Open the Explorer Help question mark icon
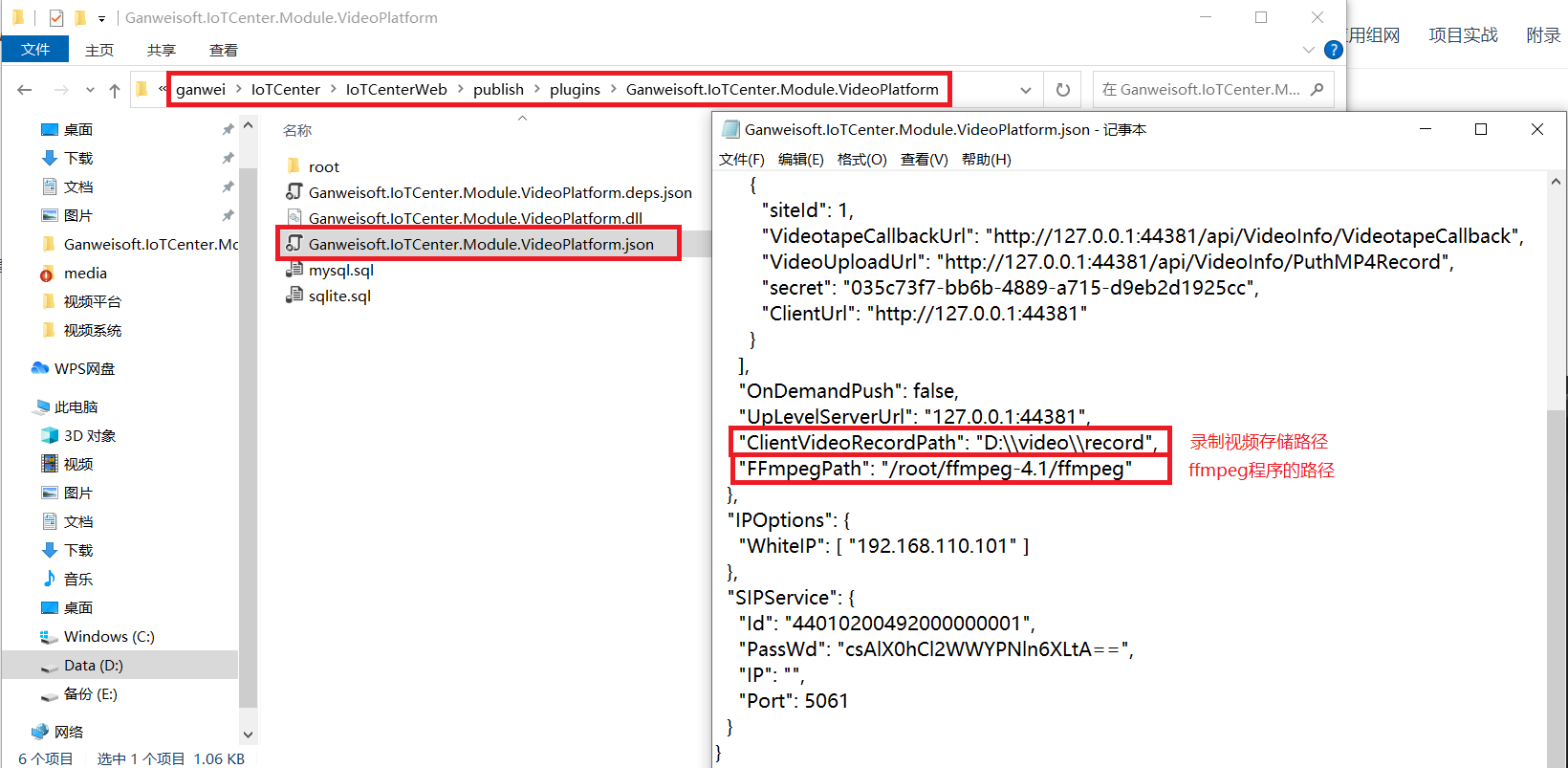This screenshot has height=768, width=1568. pyautogui.click(x=1334, y=50)
